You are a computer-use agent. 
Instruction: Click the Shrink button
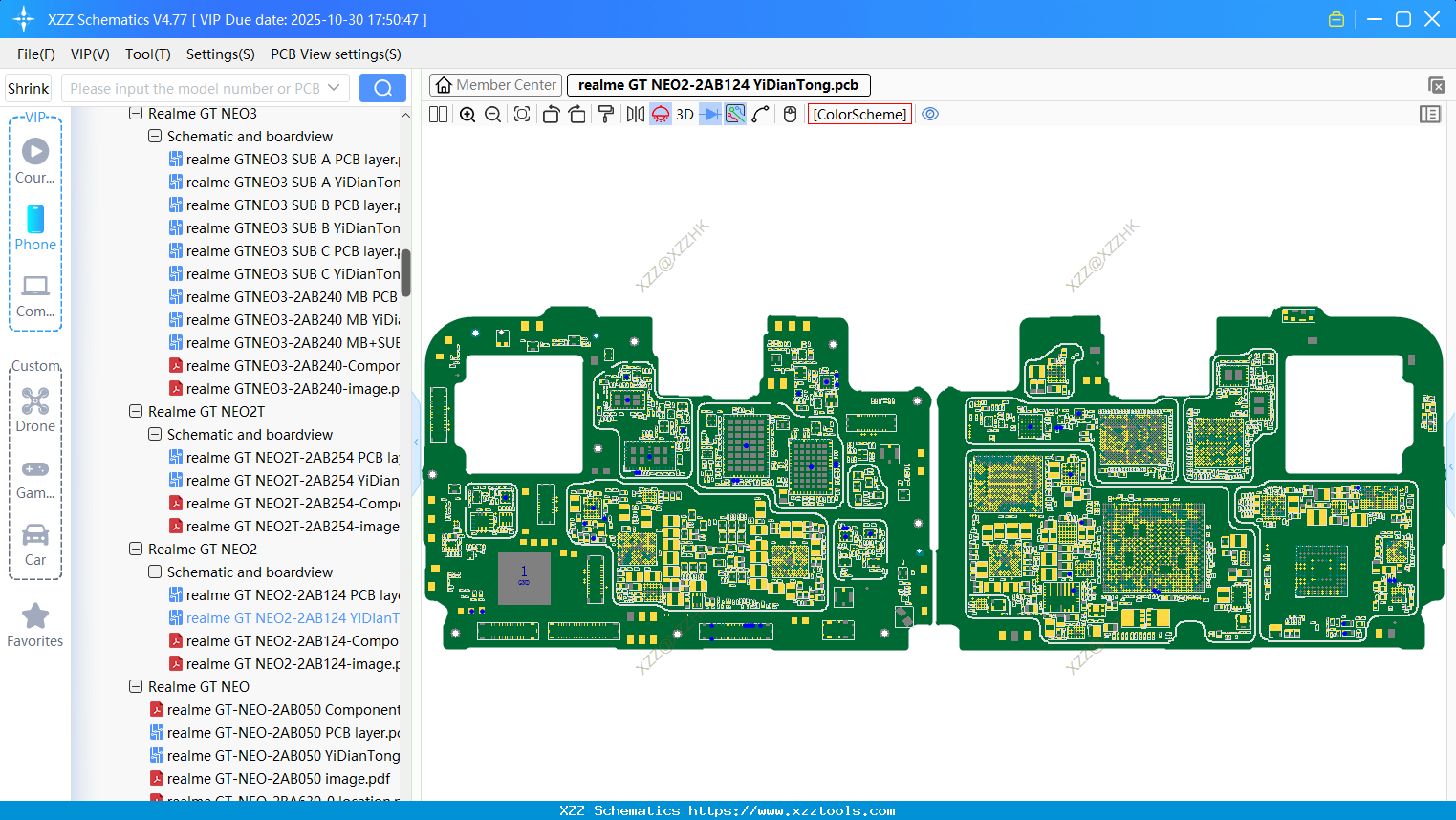29,88
